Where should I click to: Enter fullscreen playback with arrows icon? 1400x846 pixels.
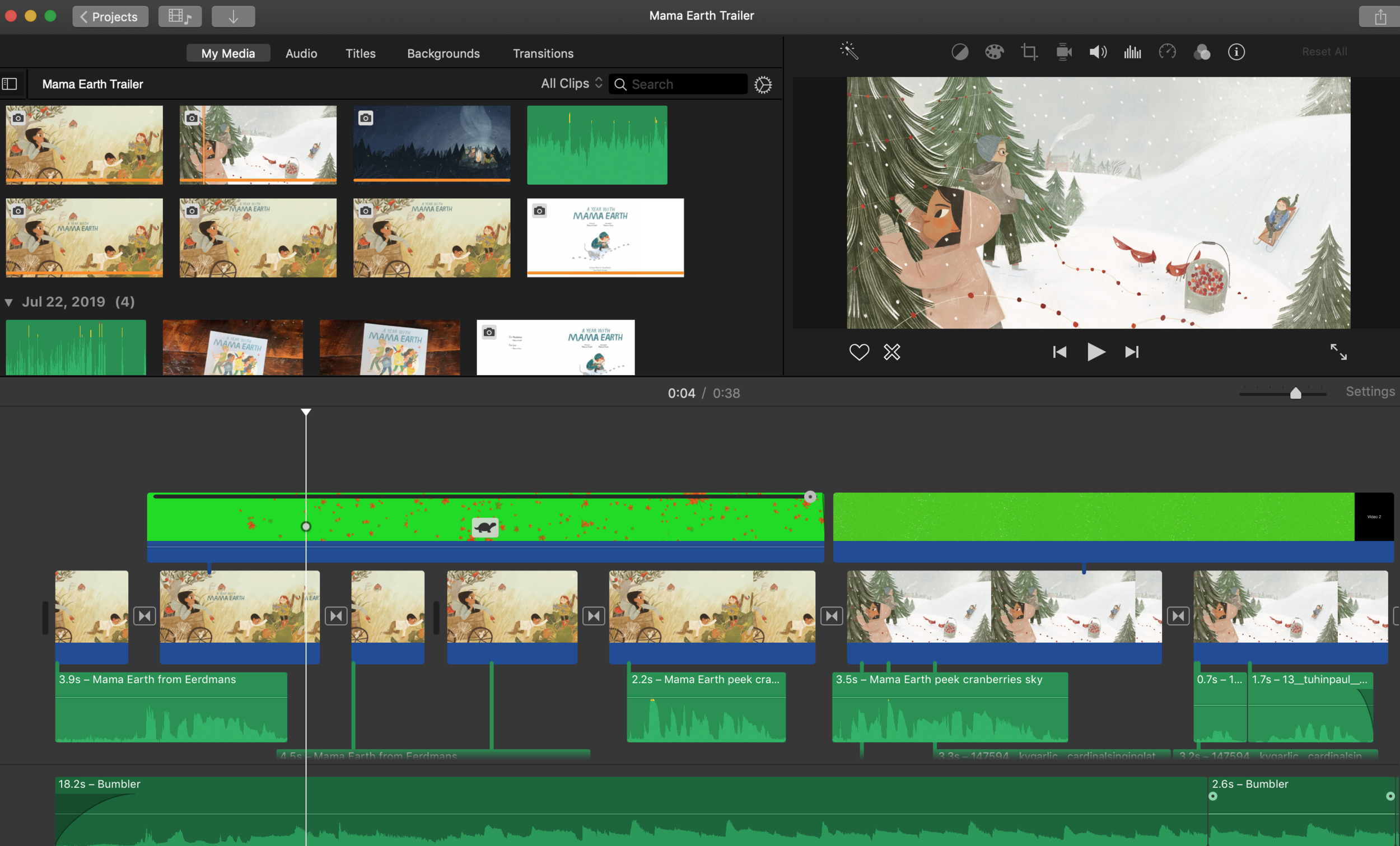click(1338, 352)
